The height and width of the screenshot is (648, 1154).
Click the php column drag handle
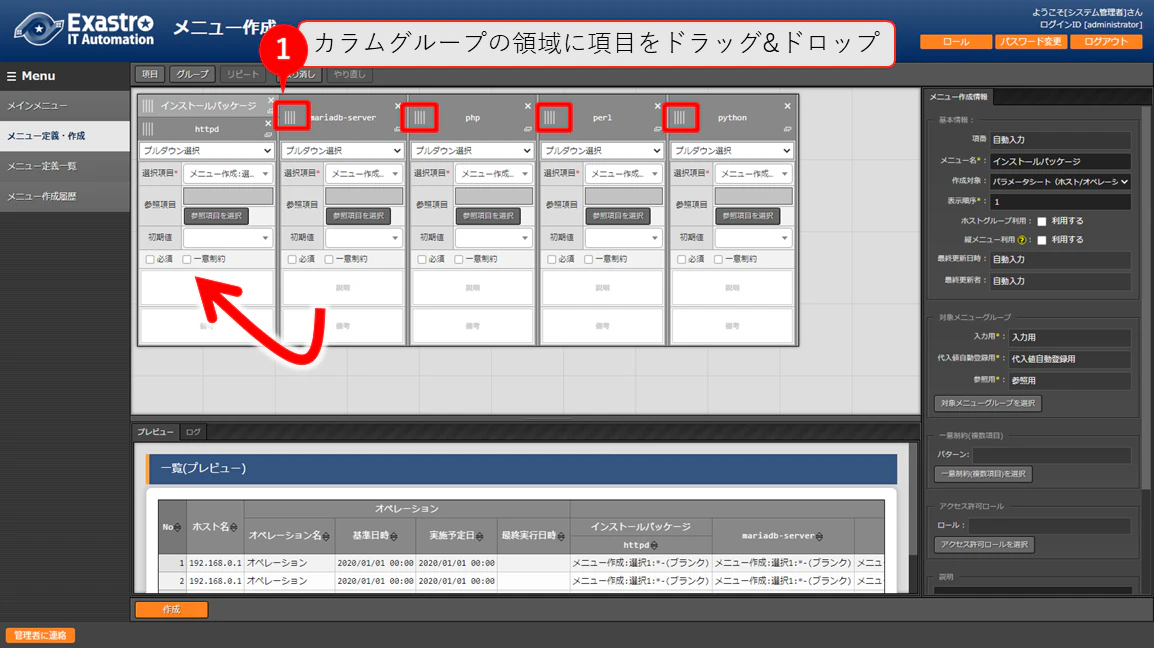pos(420,117)
